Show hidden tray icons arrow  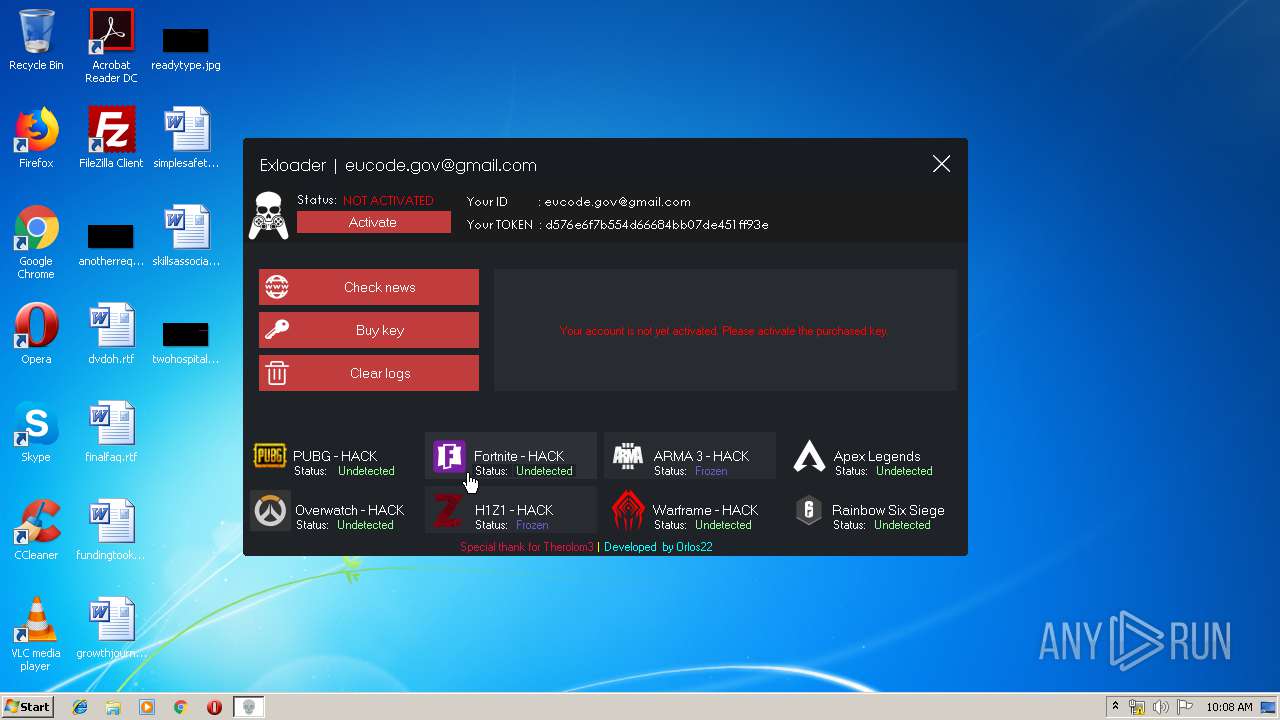(x=1115, y=707)
